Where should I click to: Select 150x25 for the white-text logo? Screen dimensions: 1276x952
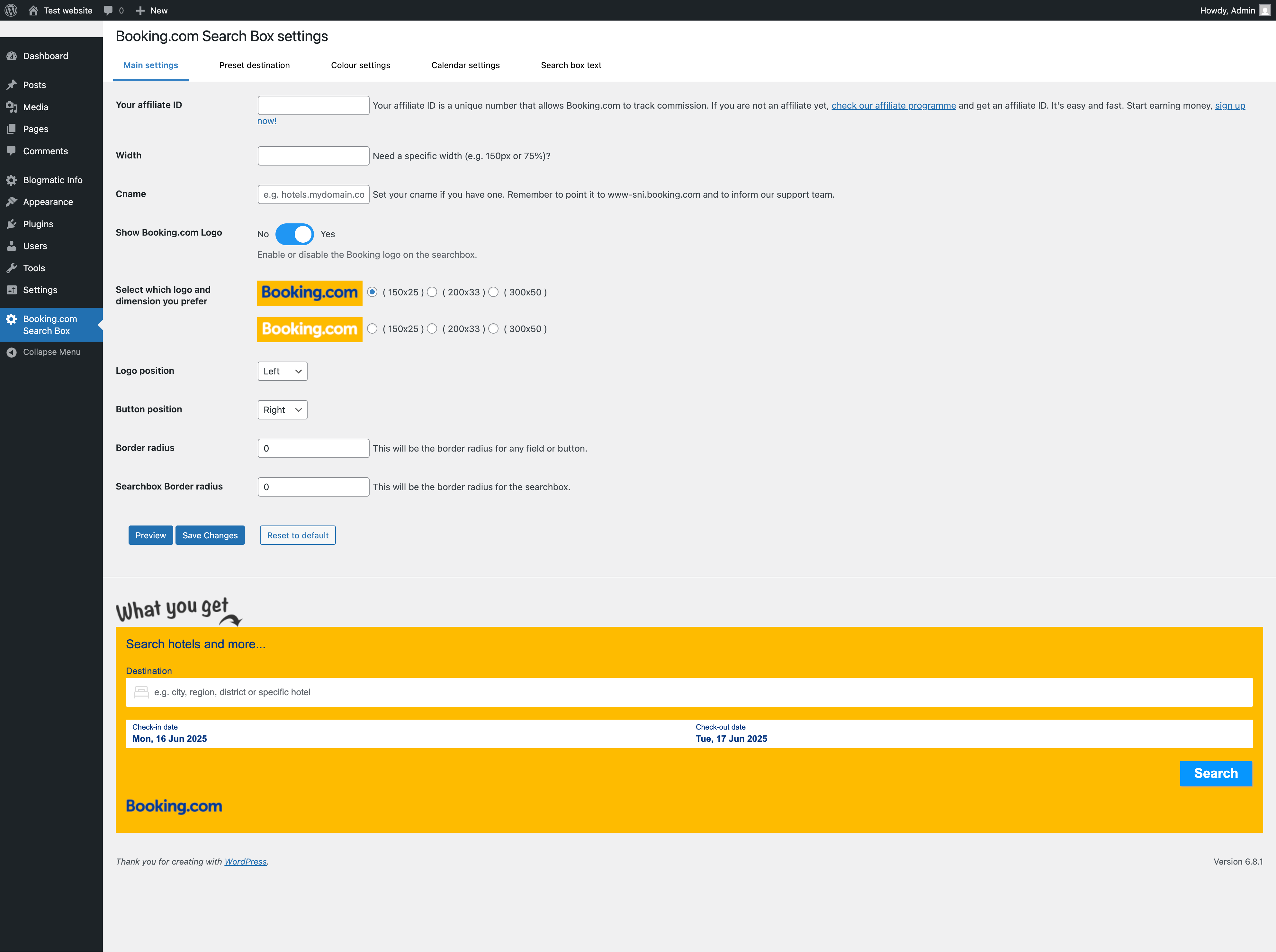tap(372, 328)
